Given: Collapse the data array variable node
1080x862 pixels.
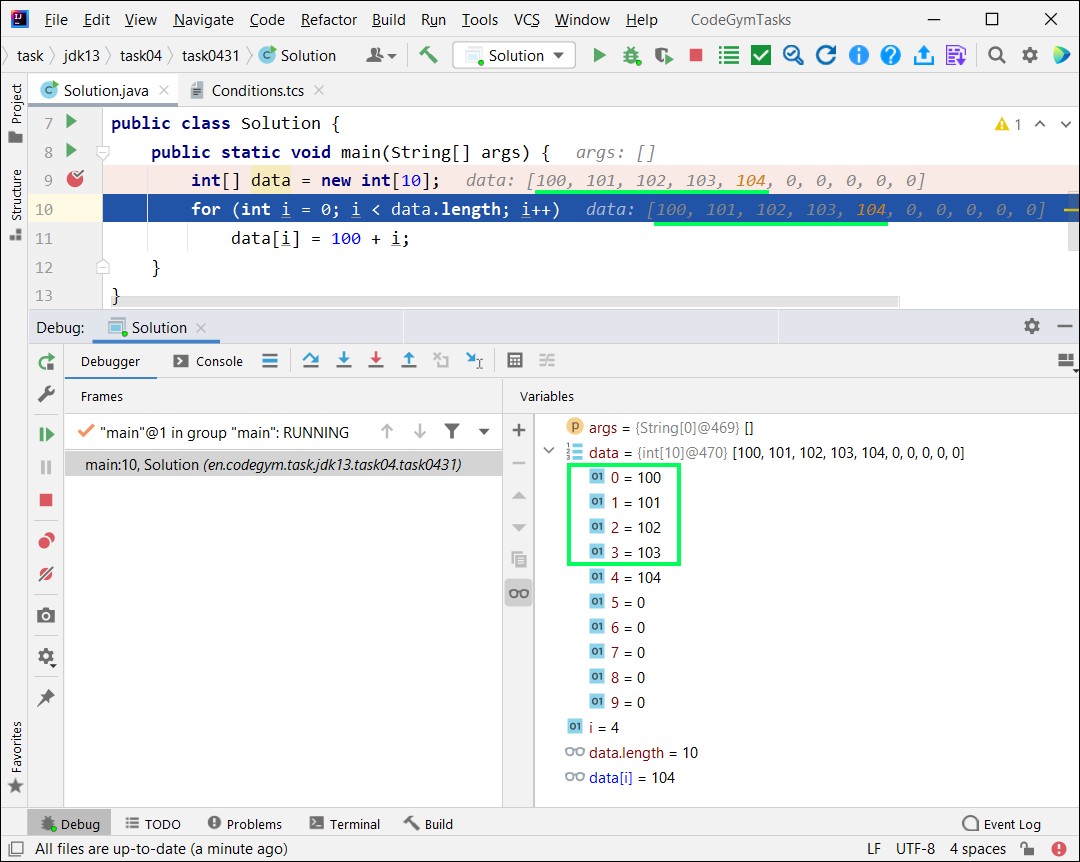Looking at the screenshot, I should [x=548, y=451].
